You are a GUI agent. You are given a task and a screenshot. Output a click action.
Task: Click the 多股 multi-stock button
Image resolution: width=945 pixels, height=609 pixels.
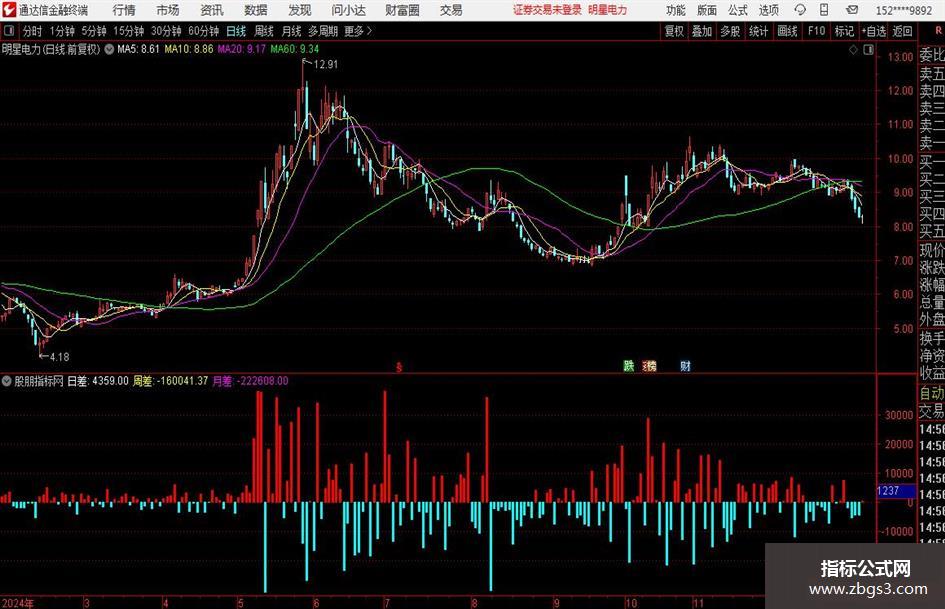pyautogui.click(x=730, y=31)
